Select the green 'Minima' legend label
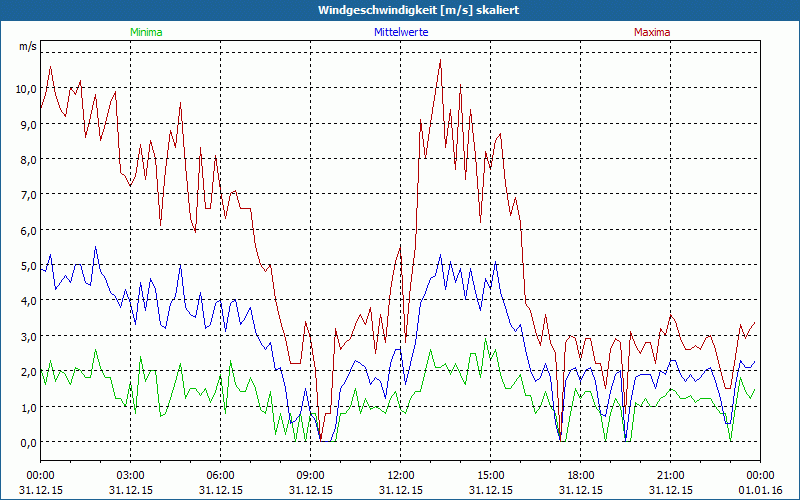 pos(146,32)
